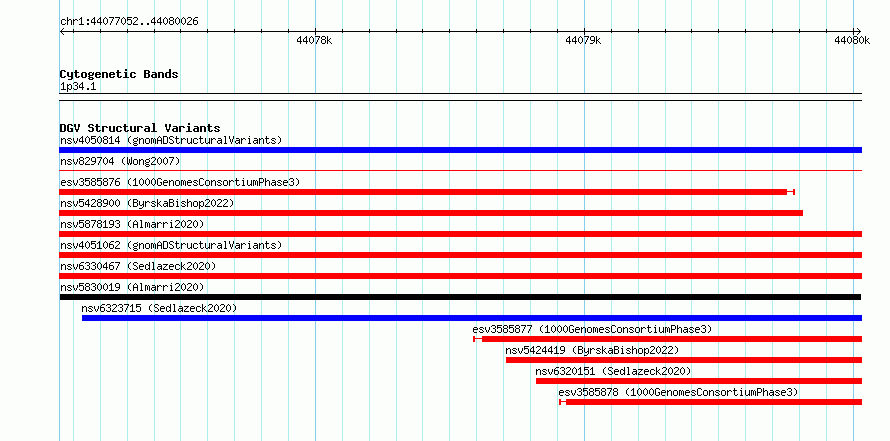Click the nsv4050814 gnomADStructuralVariants label

(x=171, y=140)
